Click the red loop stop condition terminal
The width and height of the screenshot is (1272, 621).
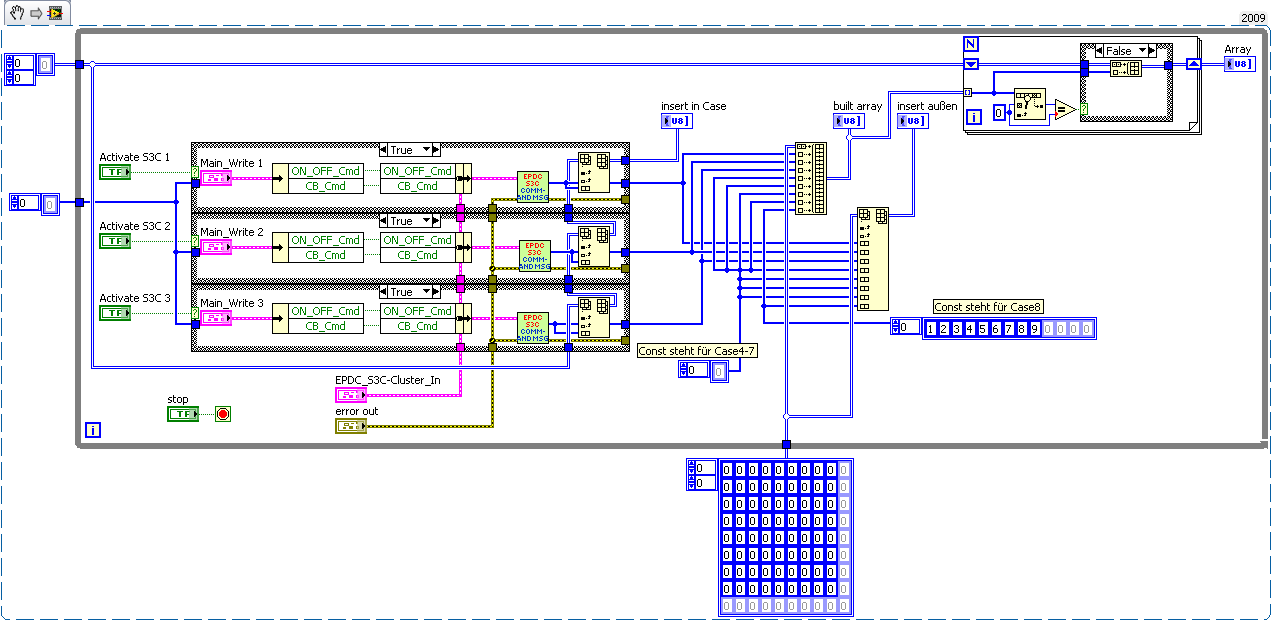(222, 413)
